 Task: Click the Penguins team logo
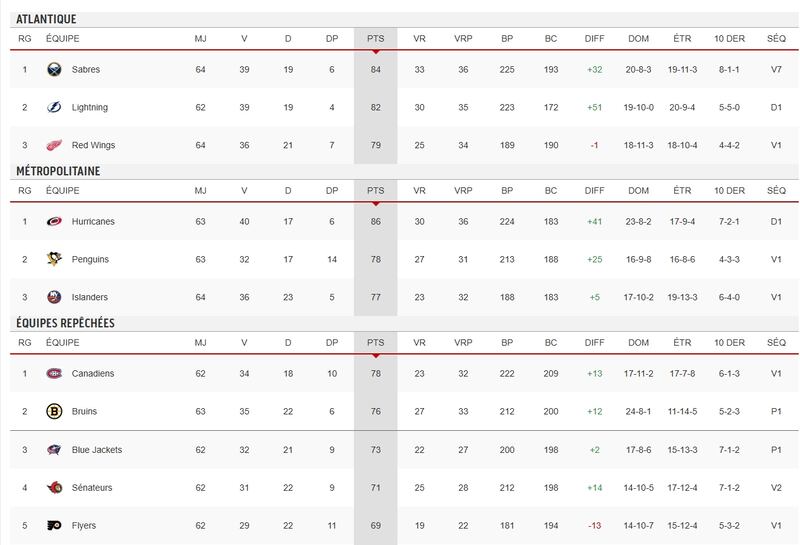coord(54,260)
